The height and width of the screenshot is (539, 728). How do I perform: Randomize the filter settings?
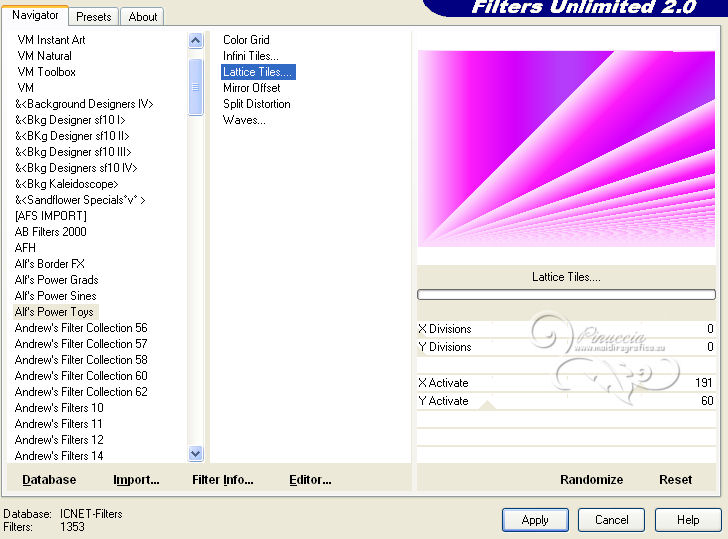coord(592,480)
